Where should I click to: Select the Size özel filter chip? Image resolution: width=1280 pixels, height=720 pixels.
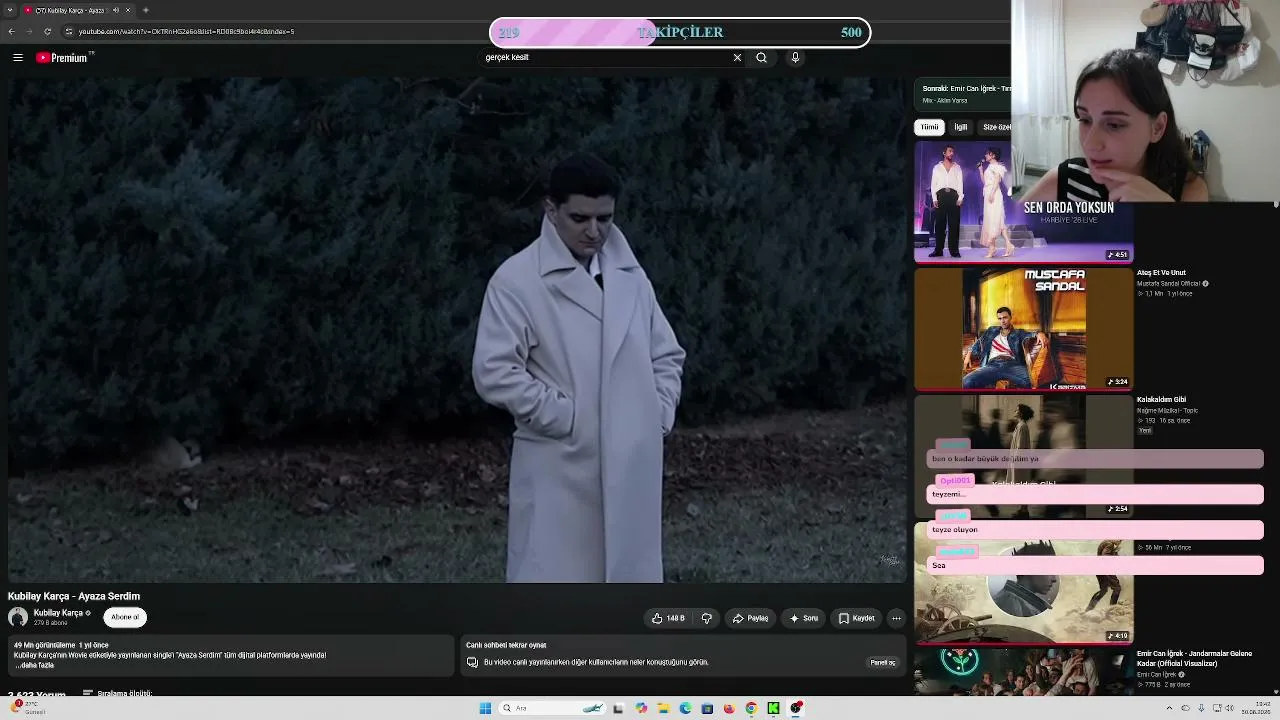997,127
